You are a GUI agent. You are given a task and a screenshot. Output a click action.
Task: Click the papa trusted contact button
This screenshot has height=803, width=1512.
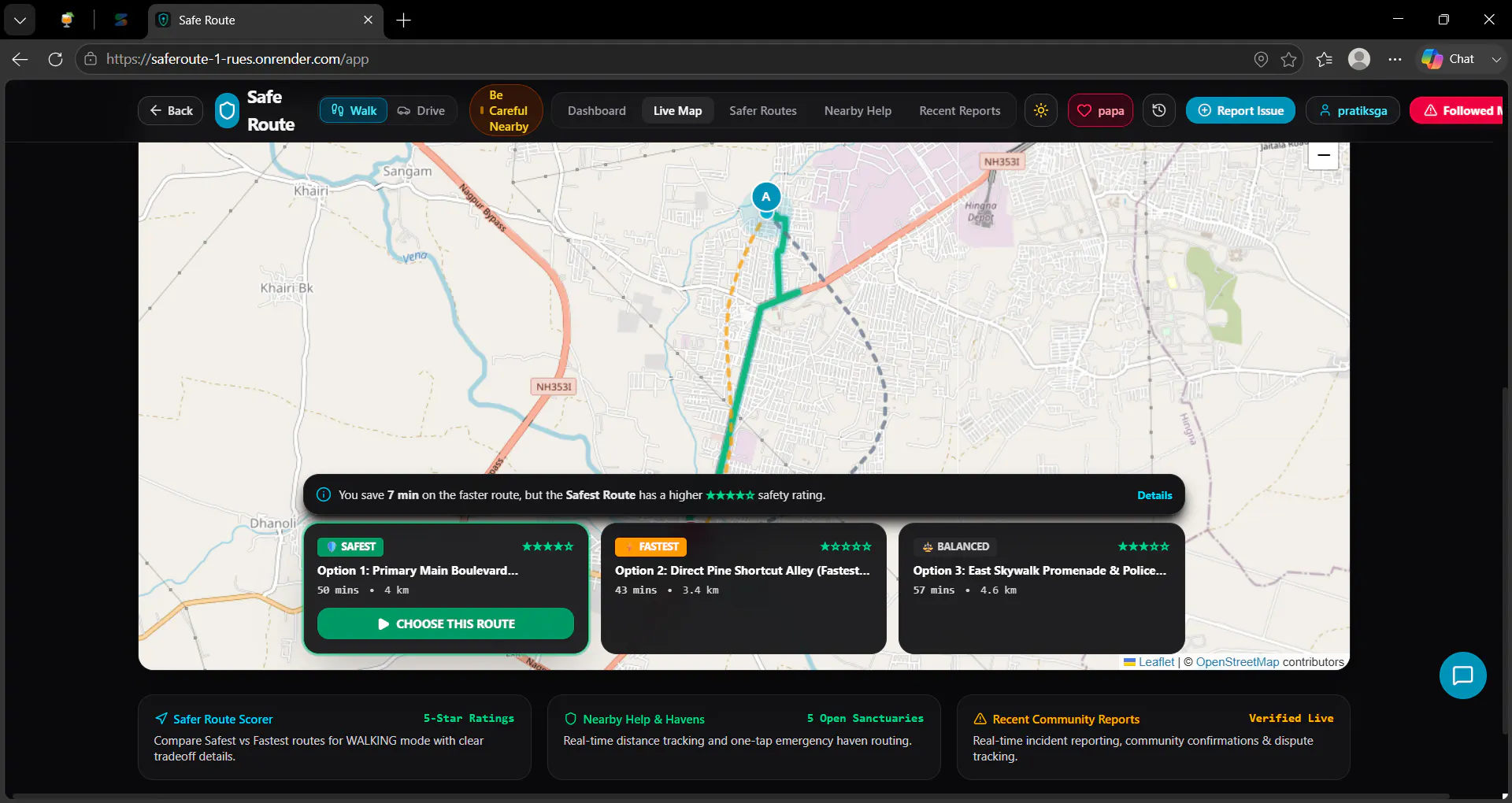pyautogui.click(x=1100, y=110)
